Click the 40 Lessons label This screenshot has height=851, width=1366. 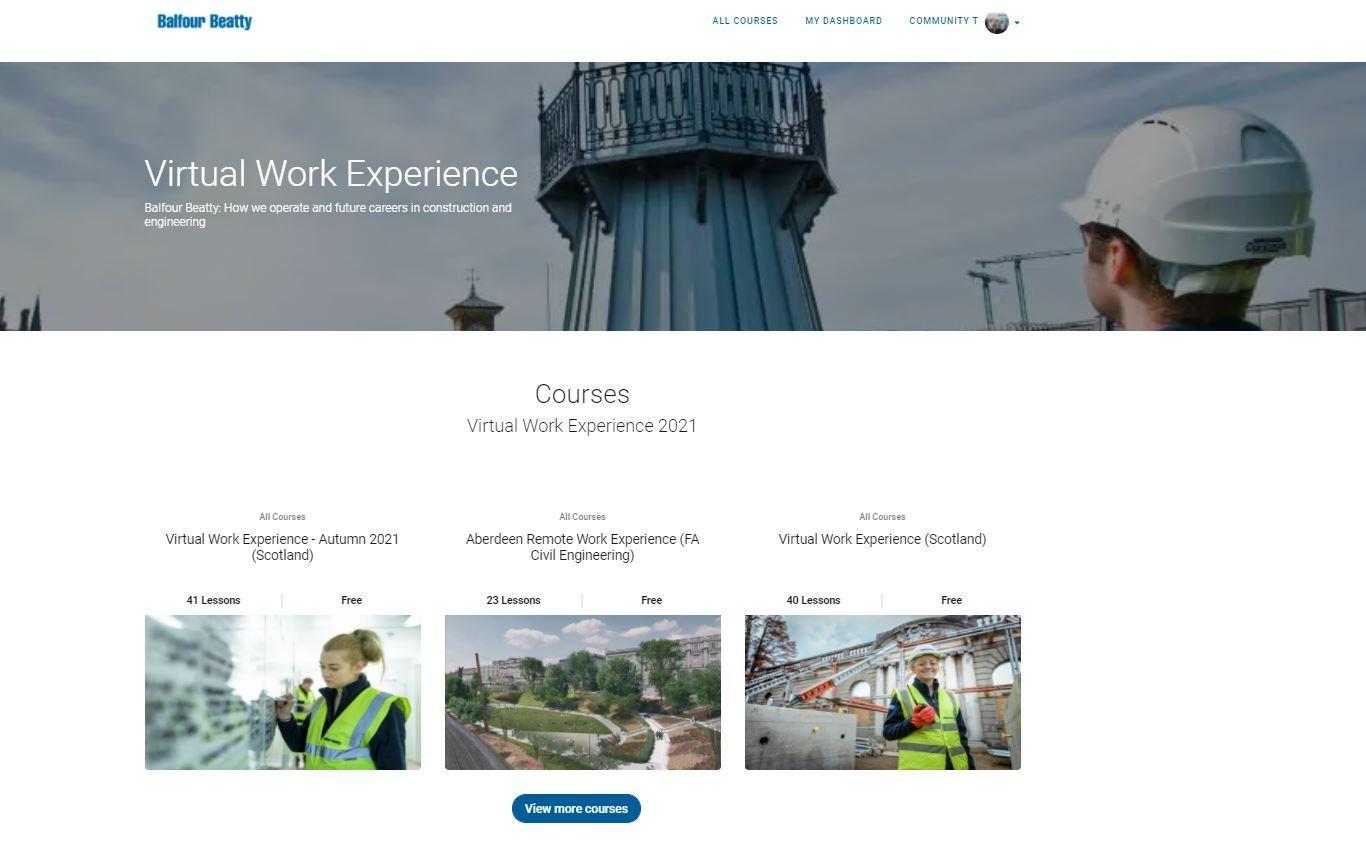point(813,601)
